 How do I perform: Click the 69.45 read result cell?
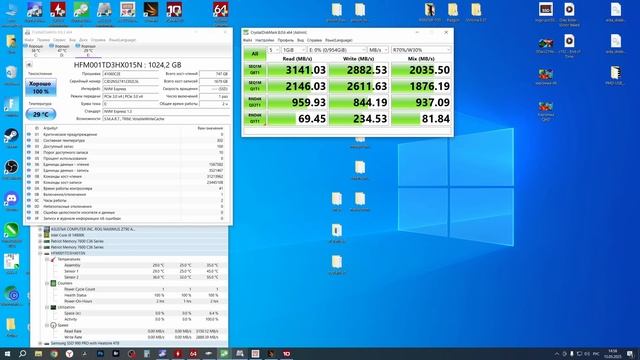click(x=298, y=118)
